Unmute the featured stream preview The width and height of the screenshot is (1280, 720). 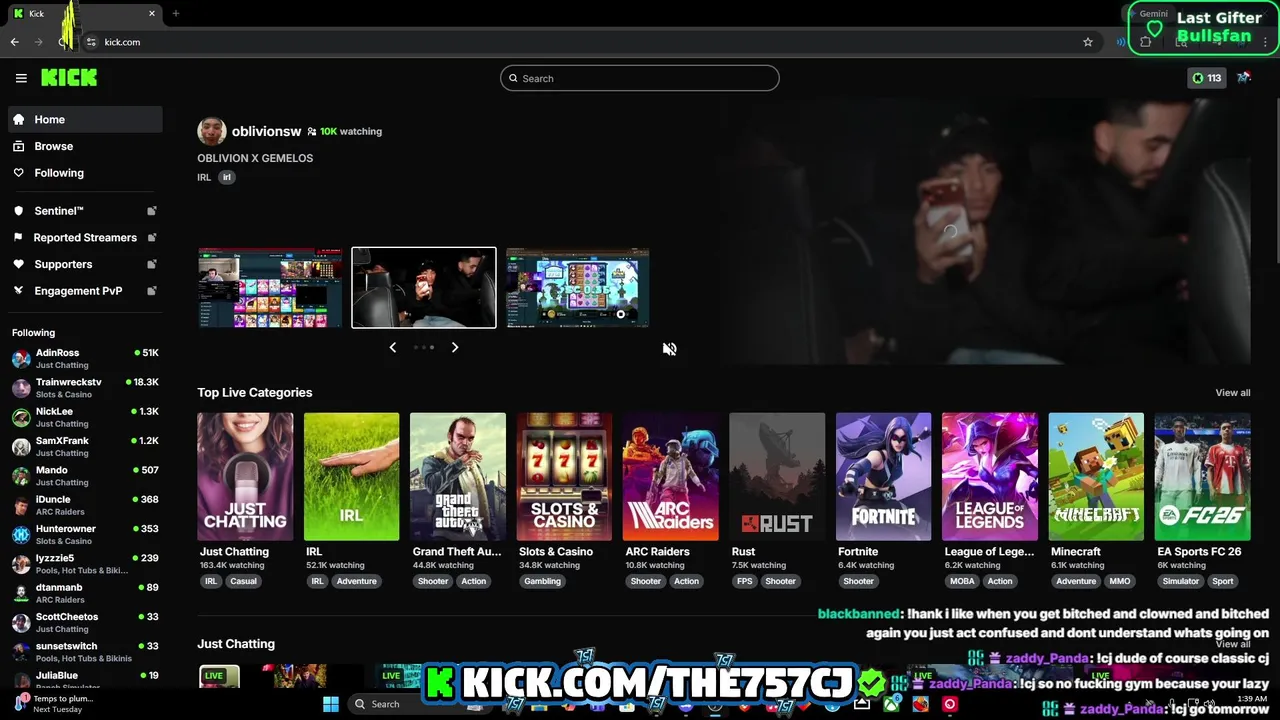coord(670,349)
